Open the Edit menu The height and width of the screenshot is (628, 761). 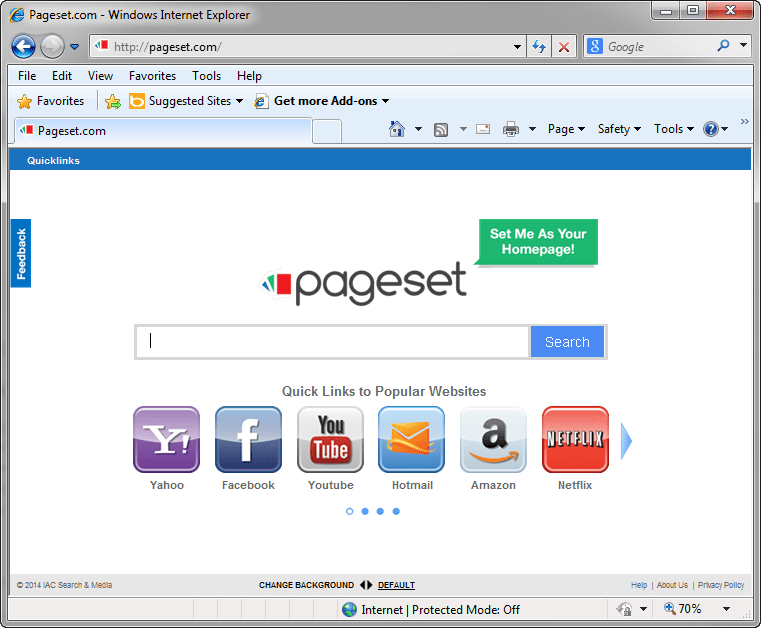pos(62,76)
